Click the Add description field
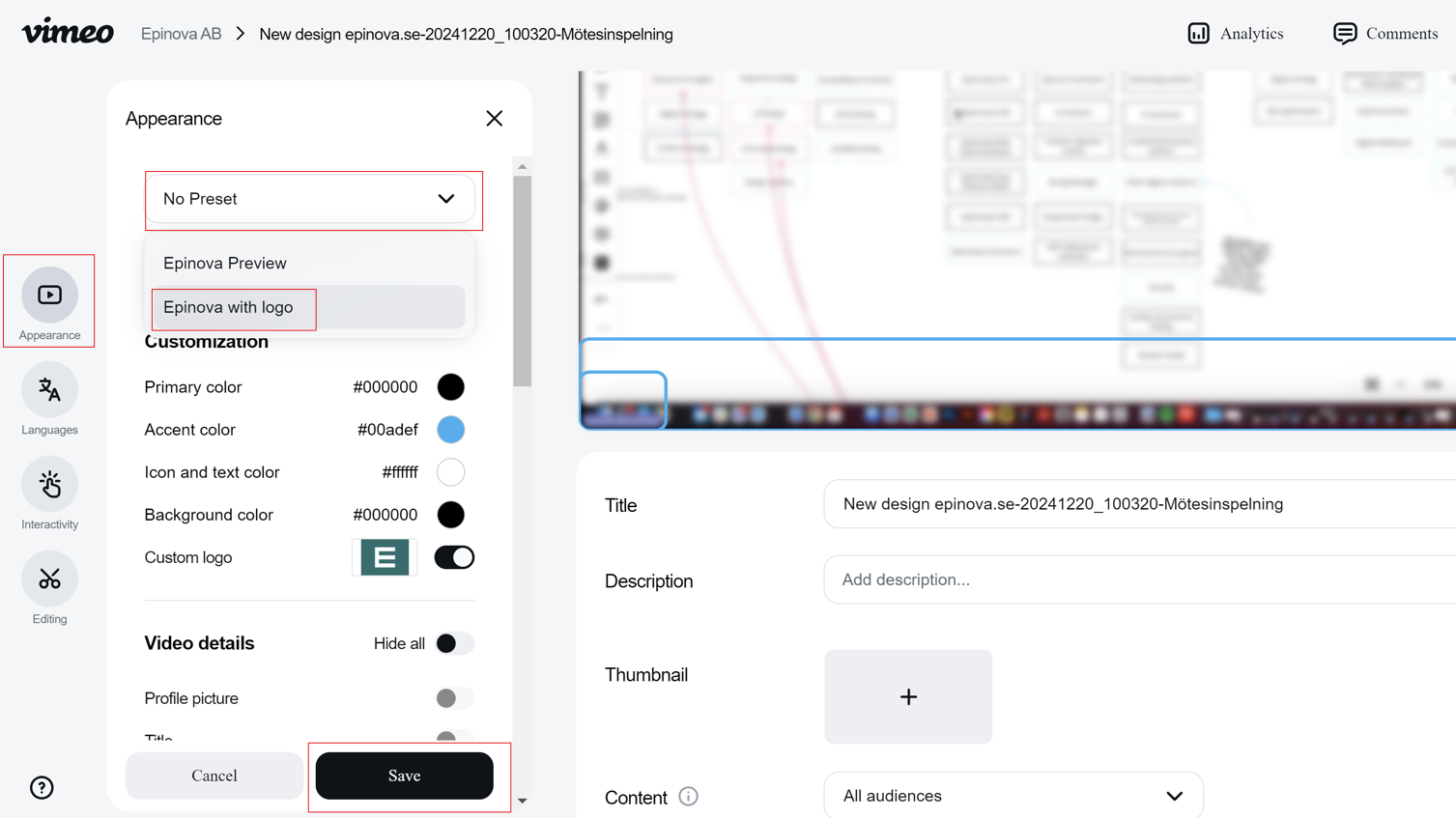The image size is (1456, 818). click(x=1140, y=579)
